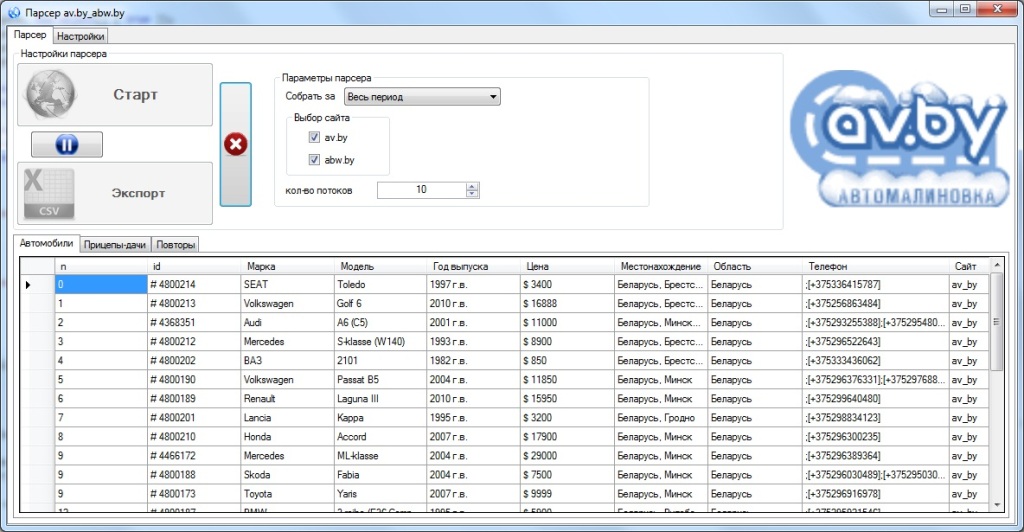1024x532 pixels.
Task: Decrease thread count with the down arrow
Action: [x=472, y=194]
